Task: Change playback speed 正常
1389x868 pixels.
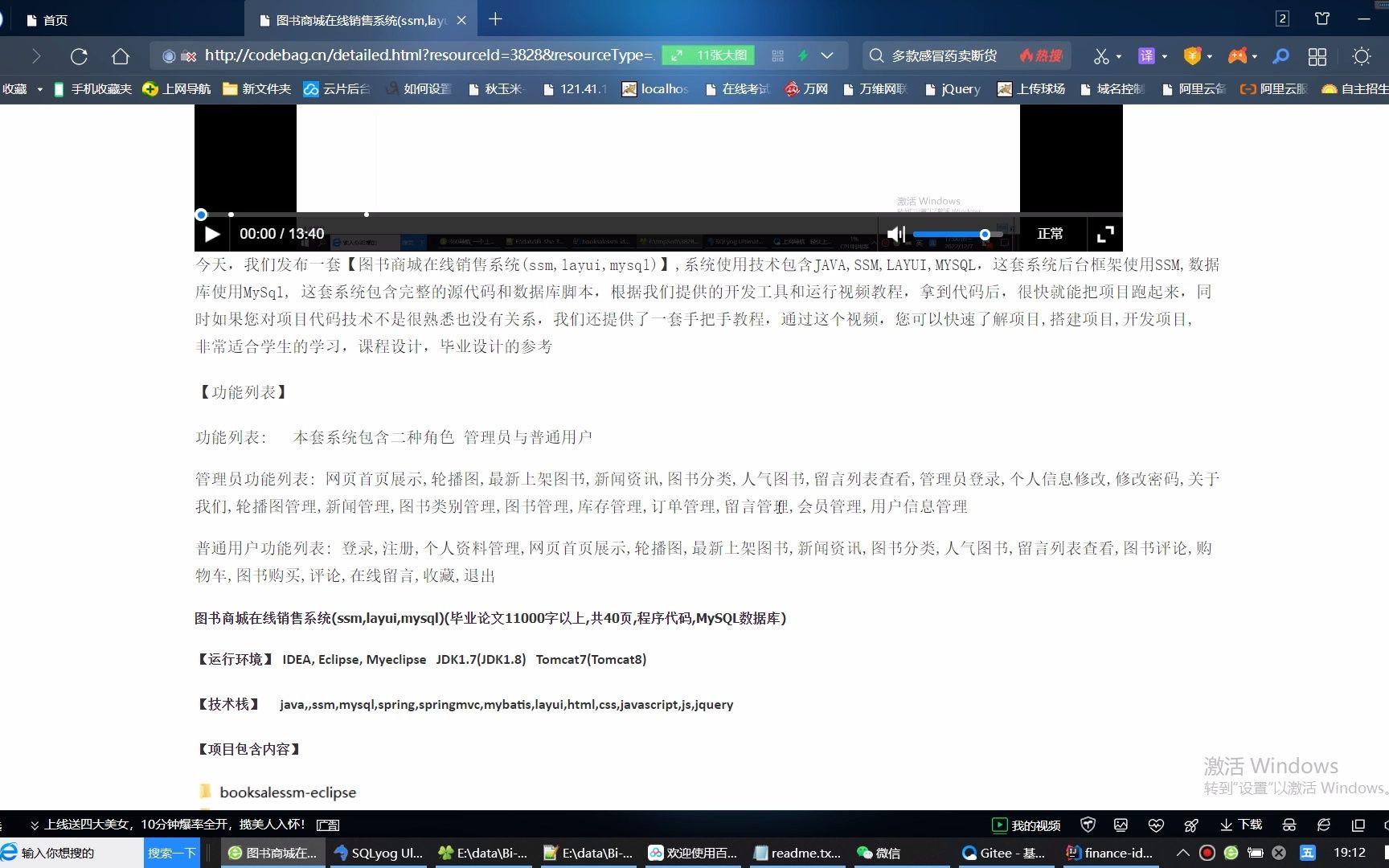Action: pos(1050,234)
